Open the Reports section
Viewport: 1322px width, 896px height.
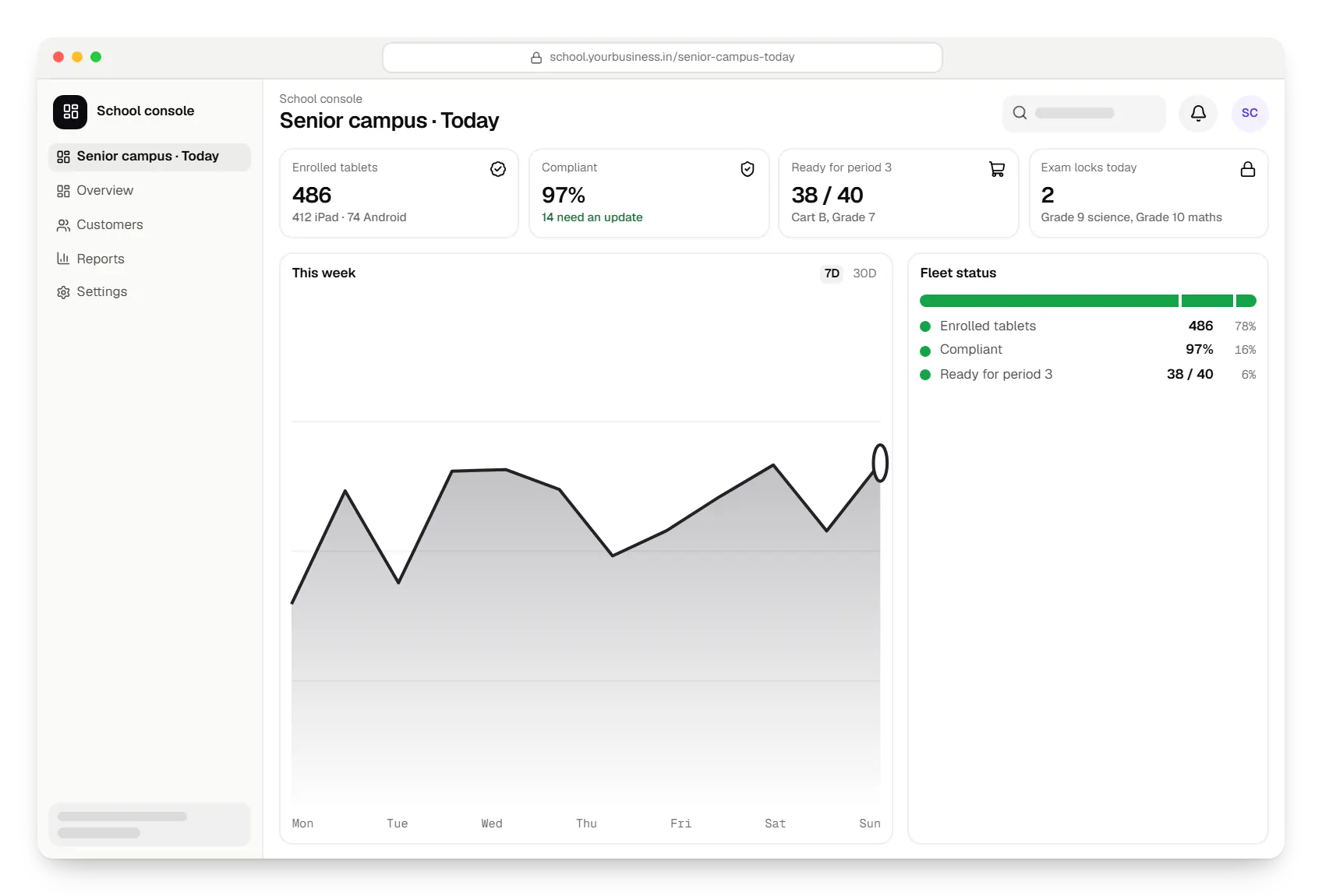click(x=150, y=259)
